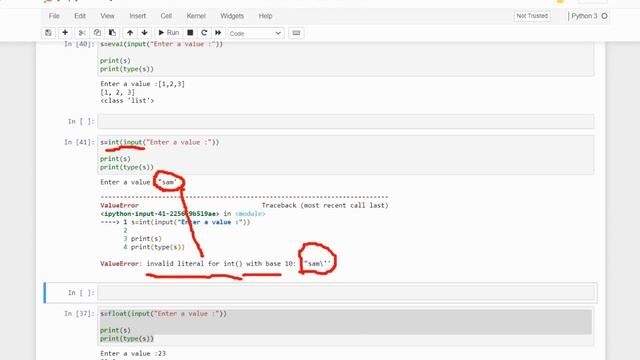Image resolution: width=640 pixels, height=360 pixels.
Task: Click the s=eval(input(...)) code in cell 40
Action: 162,44
